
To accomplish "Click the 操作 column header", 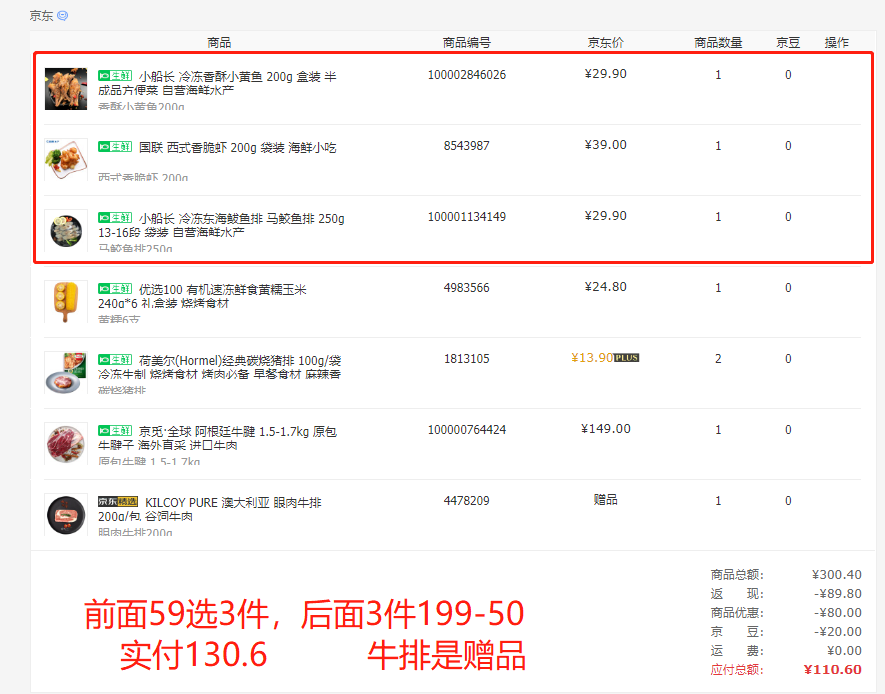I will point(836,43).
